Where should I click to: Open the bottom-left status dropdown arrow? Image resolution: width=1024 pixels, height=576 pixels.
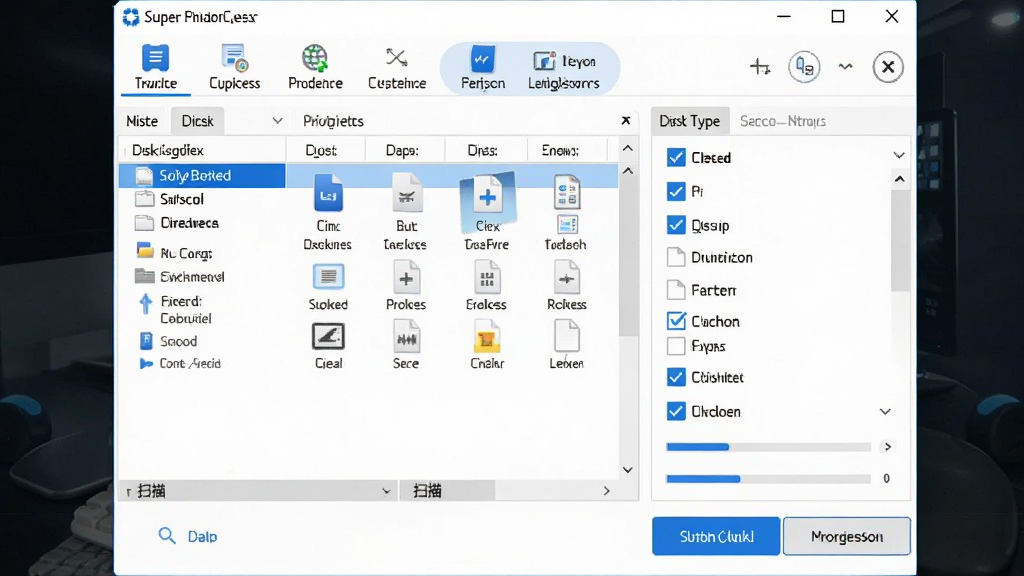pos(386,491)
